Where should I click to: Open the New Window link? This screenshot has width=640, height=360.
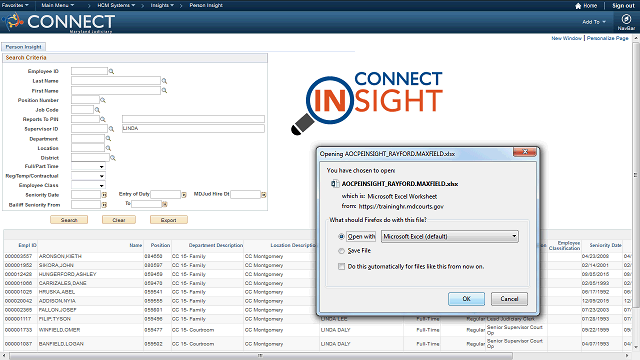[x=567, y=38]
